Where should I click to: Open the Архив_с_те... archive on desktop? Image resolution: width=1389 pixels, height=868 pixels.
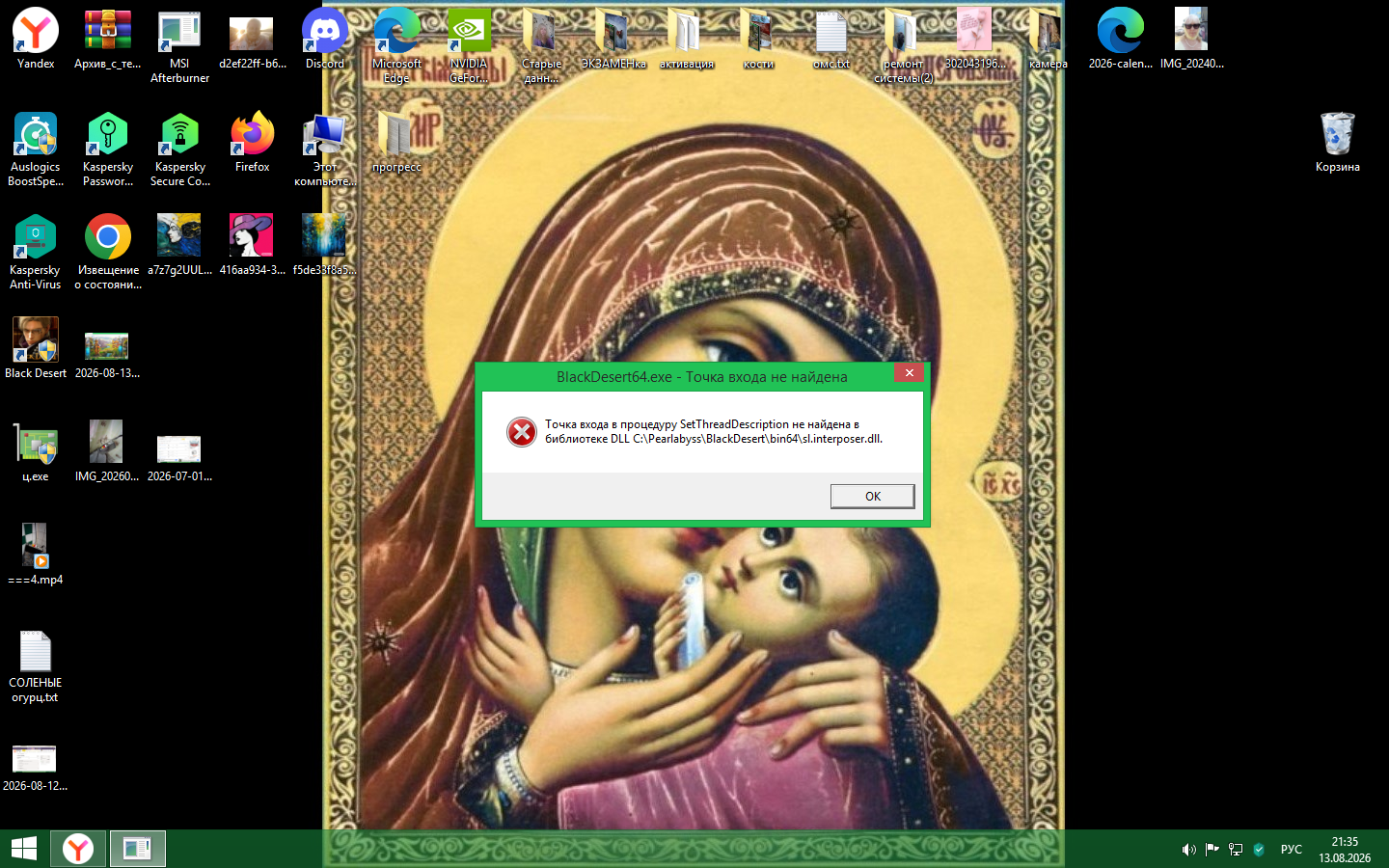coord(107,40)
